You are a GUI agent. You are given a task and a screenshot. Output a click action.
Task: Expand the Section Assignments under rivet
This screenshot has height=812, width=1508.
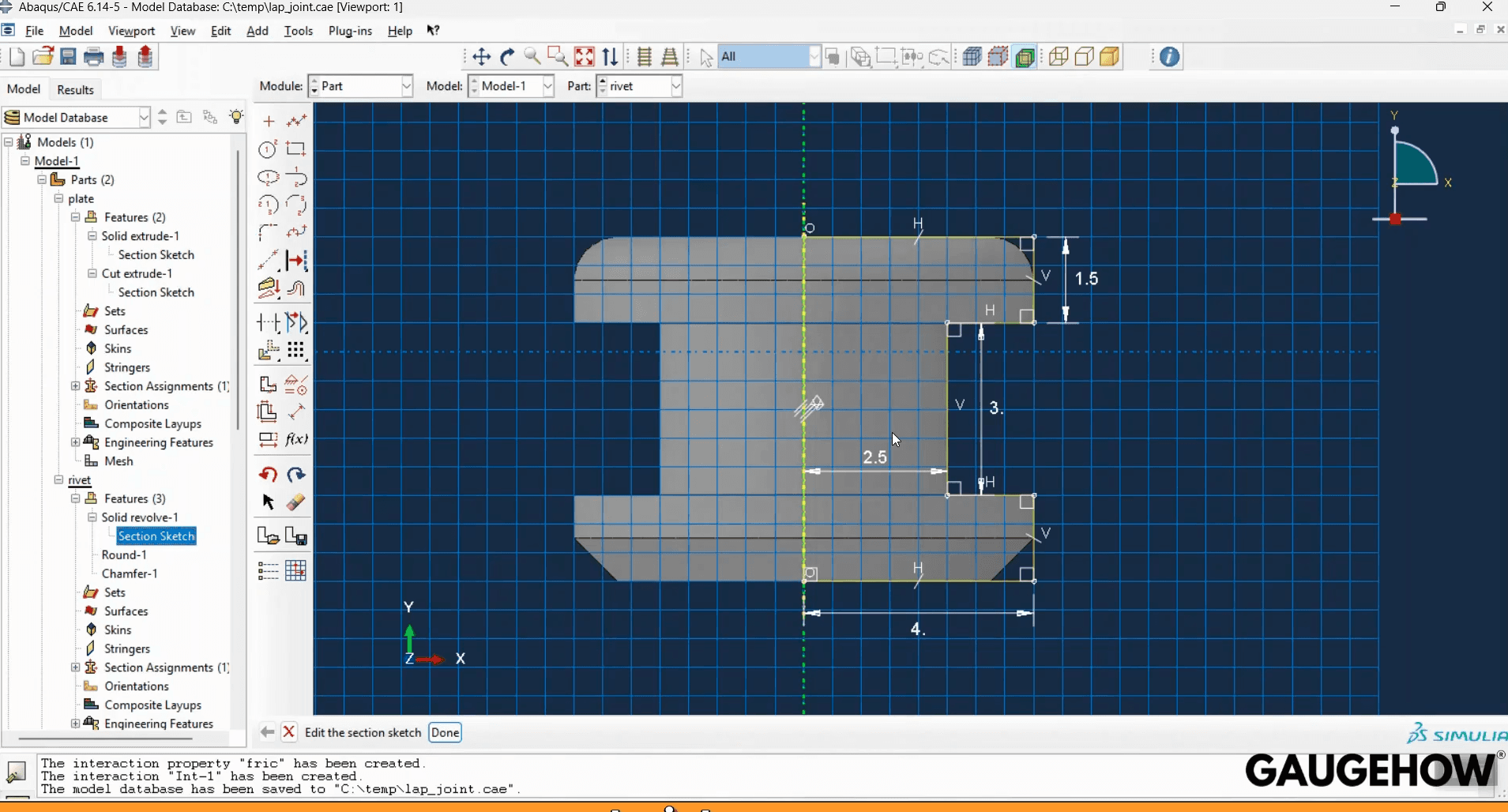76,667
